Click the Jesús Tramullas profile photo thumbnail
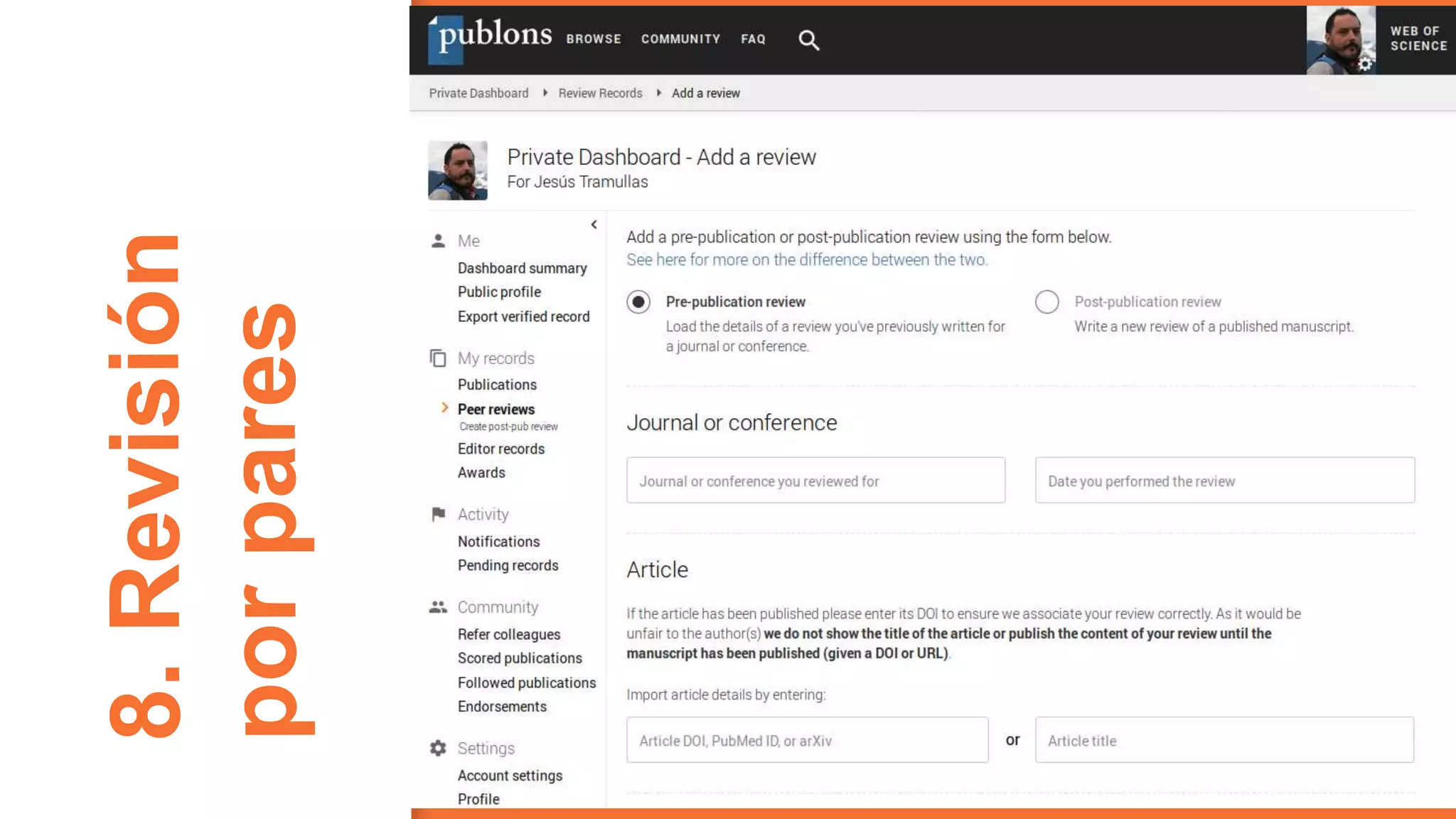Screen dimensions: 1456x819 tap(458, 171)
